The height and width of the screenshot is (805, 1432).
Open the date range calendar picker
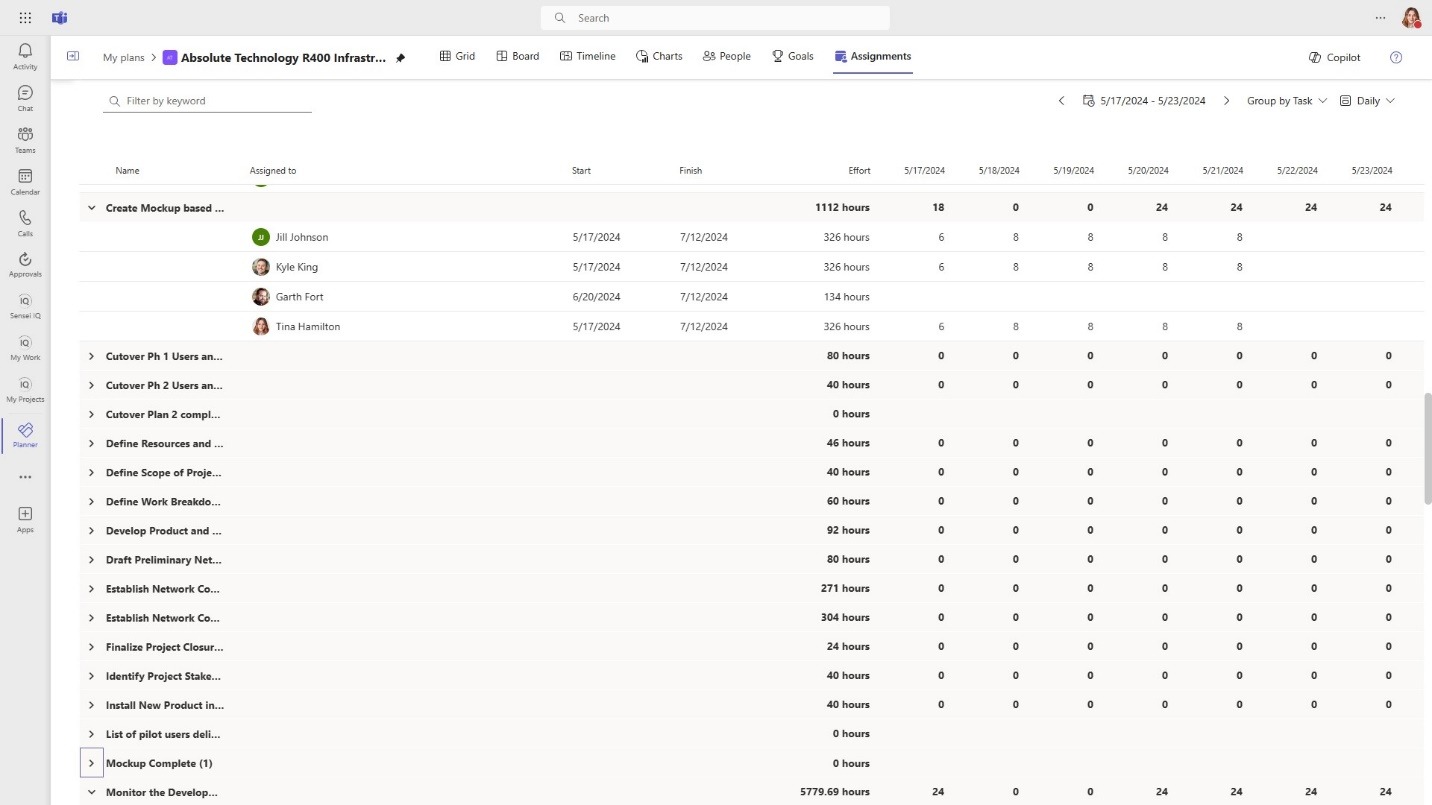(1144, 101)
